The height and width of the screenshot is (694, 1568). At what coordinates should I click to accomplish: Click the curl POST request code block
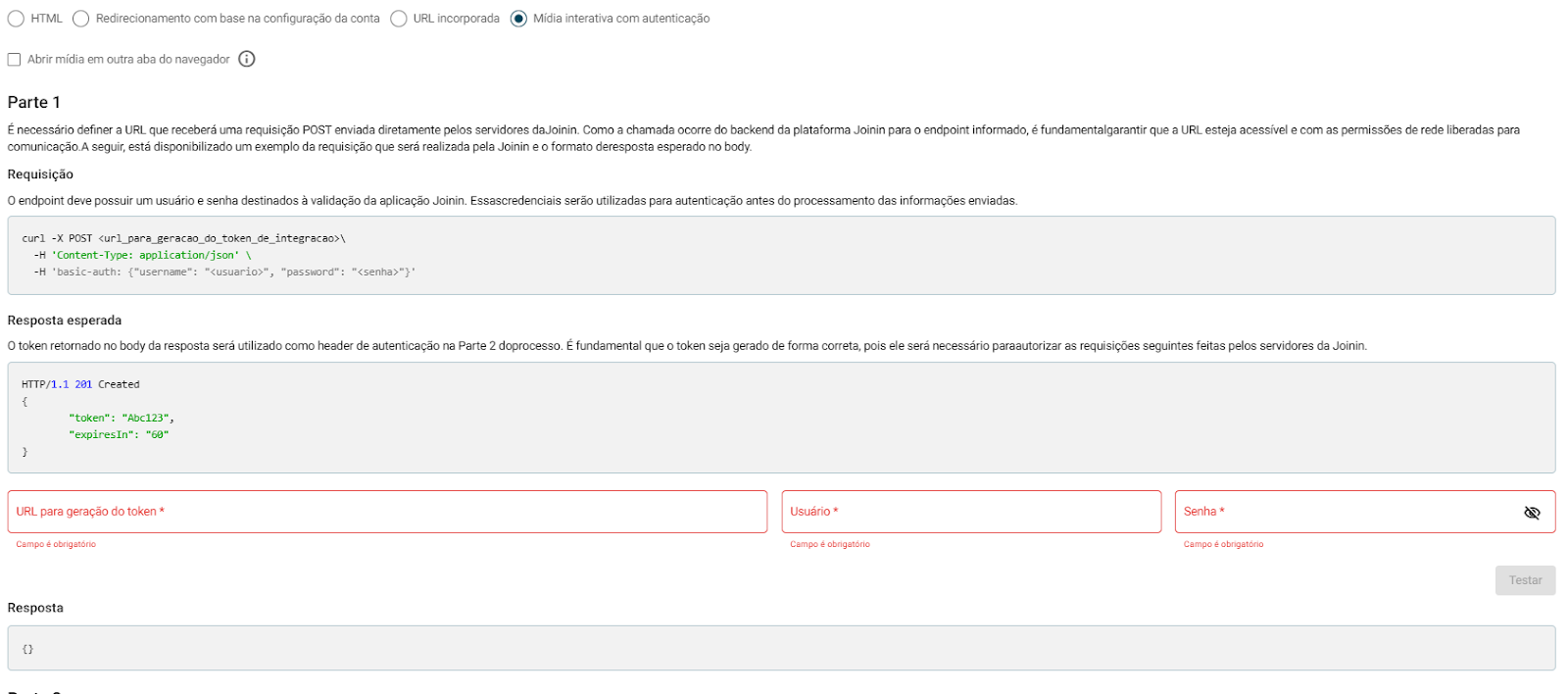pyautogui.click(x=780, y=255)
